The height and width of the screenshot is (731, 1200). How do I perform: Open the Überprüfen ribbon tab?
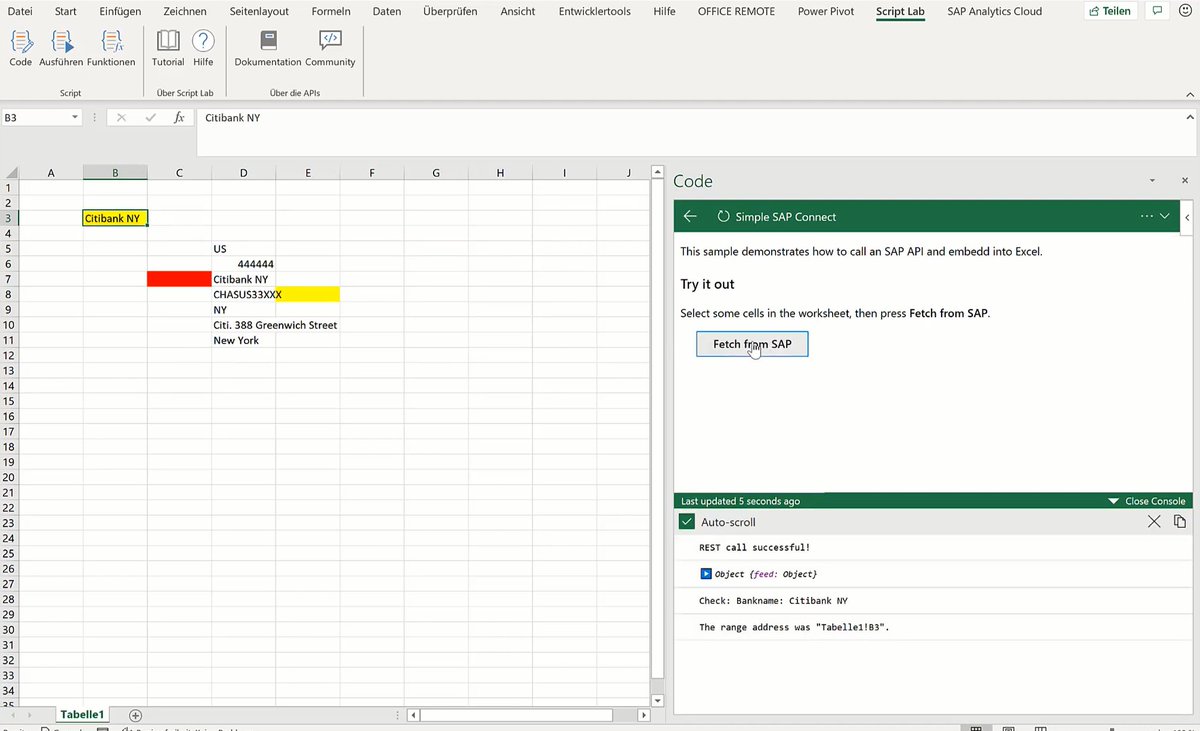(x=450, y=11)
